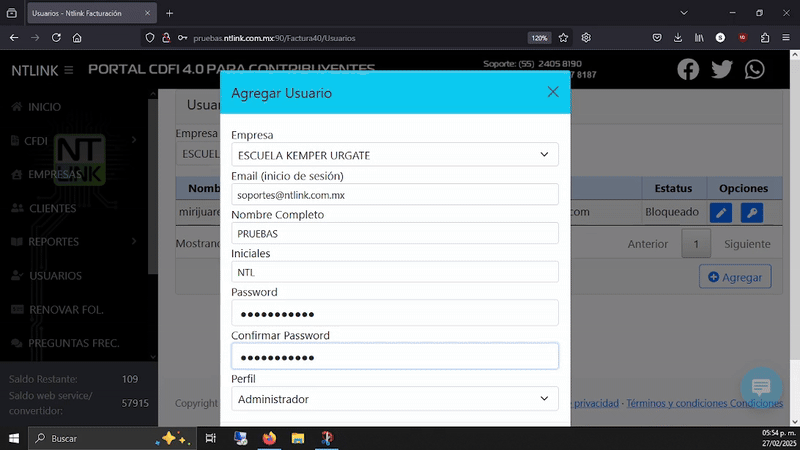Viewport: 800px width, 450px height.
Task: Open EMPRESAS in sidebar
Action: 47,174
